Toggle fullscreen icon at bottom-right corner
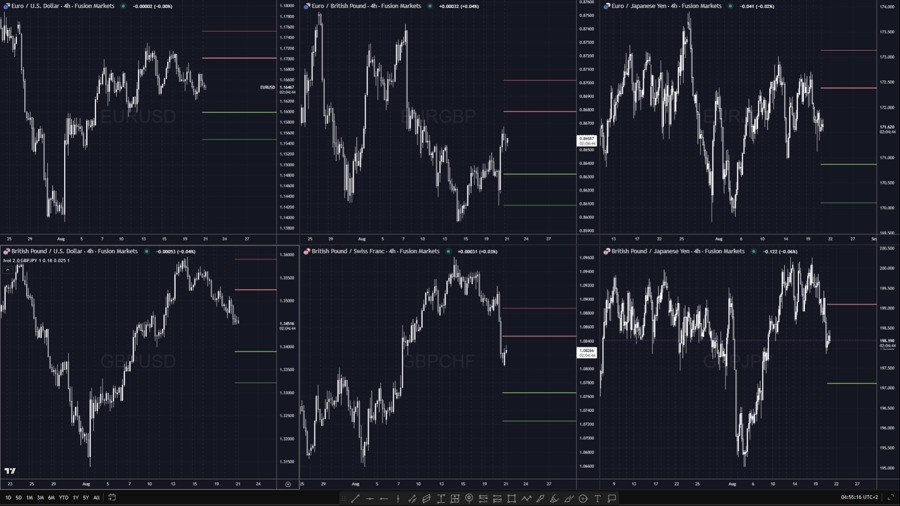Screen dimensions: 900x506 890,497
